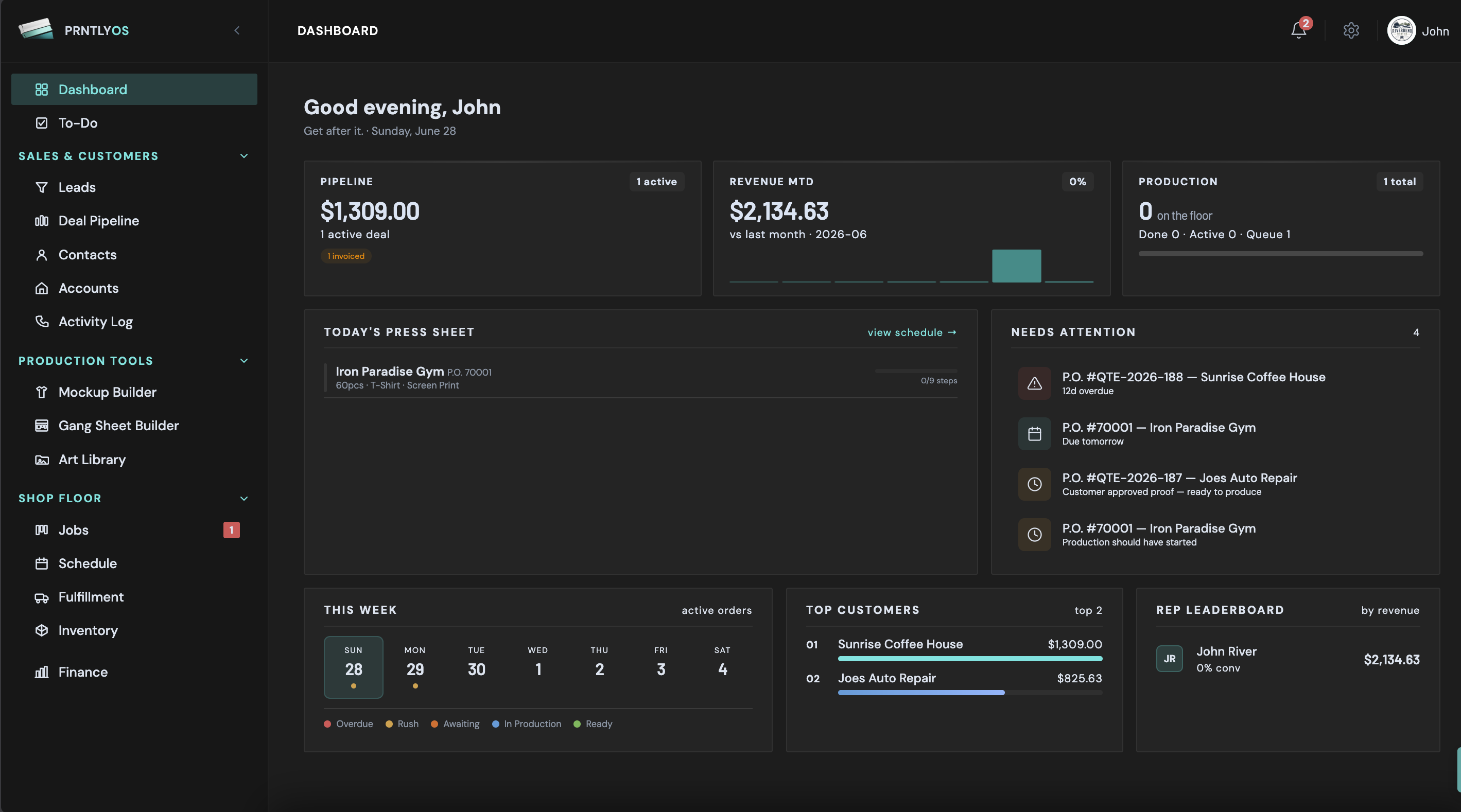
Task: Open the Gang Sheet Builder tool
Action: pyautogui.click(x=134, y=425)
